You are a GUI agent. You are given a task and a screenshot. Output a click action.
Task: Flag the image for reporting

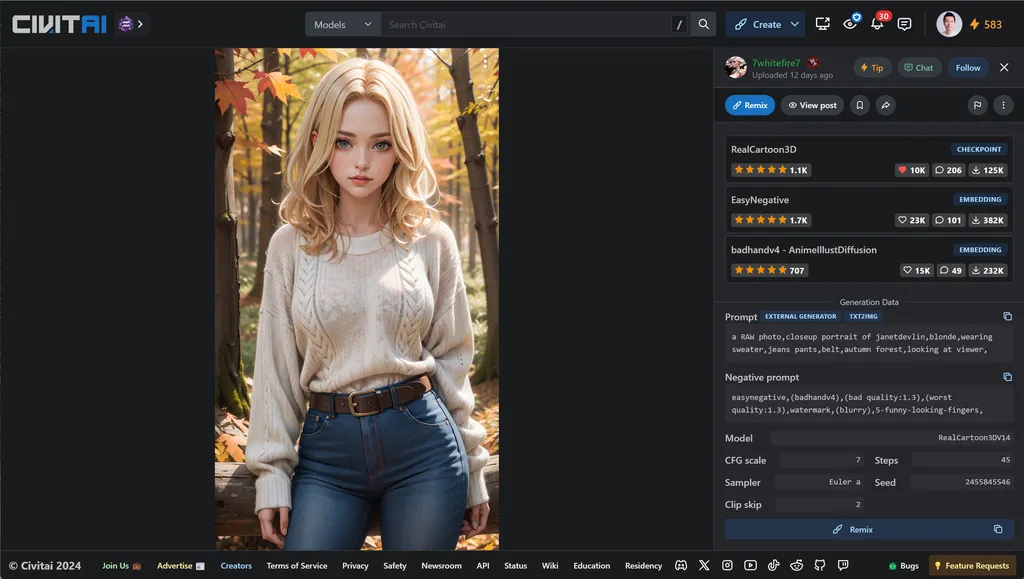click(x=978, y=104)
